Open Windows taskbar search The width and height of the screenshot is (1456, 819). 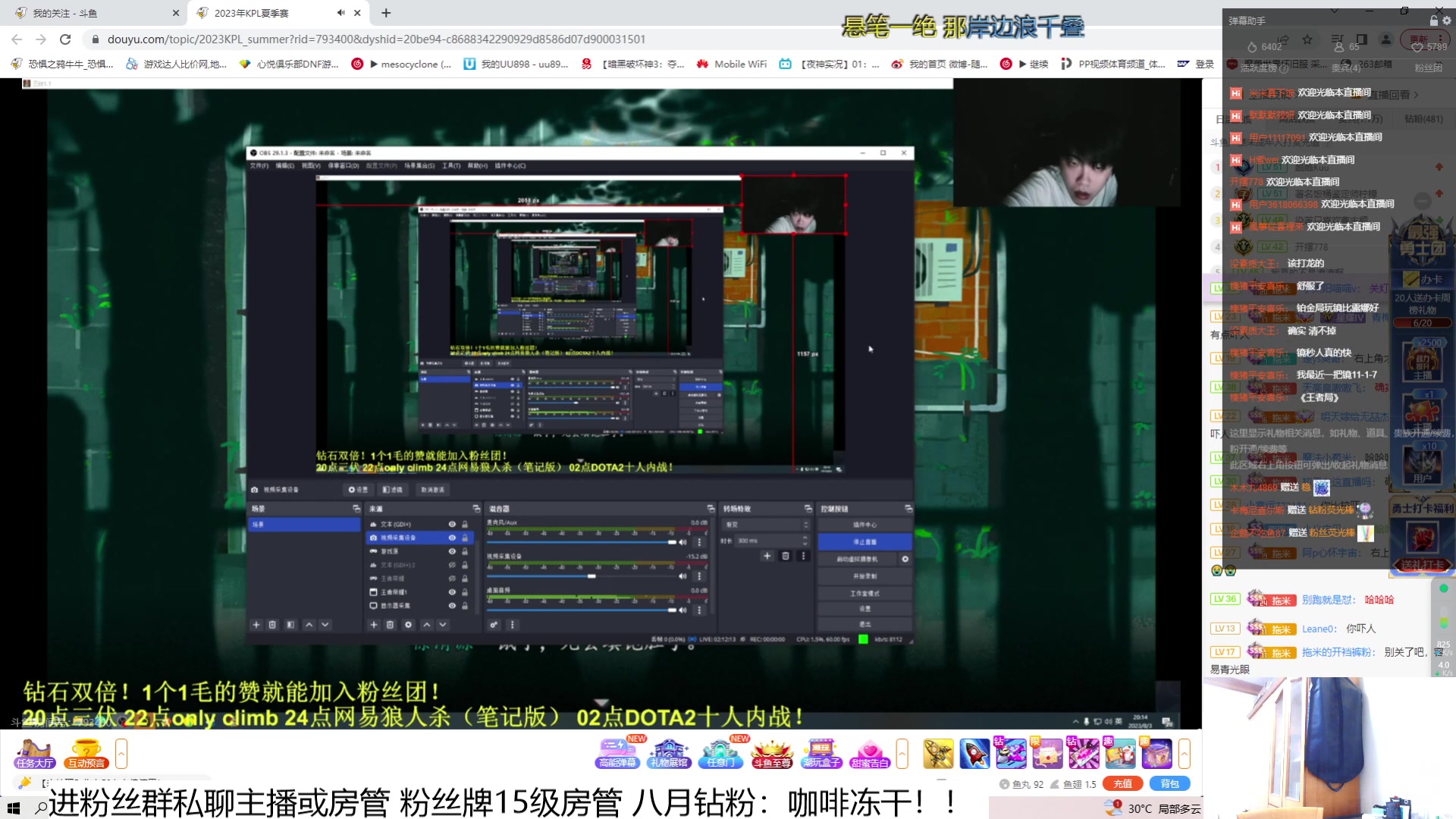[x=41, y=808]
